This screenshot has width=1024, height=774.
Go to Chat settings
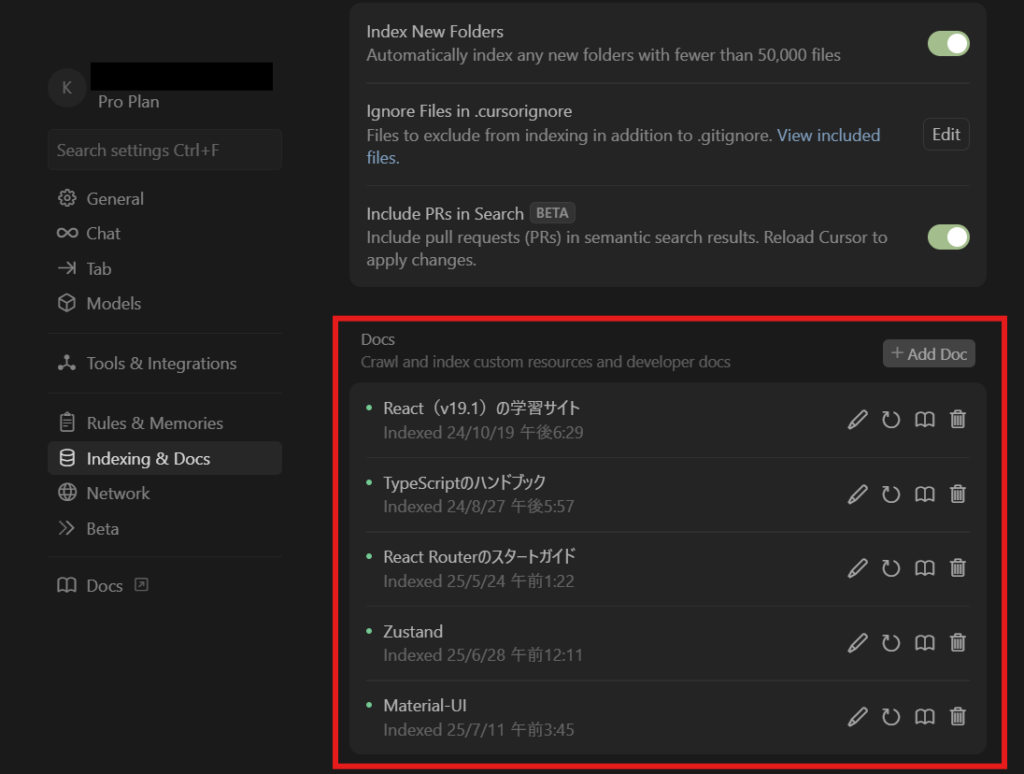click(x=165, y=233)
